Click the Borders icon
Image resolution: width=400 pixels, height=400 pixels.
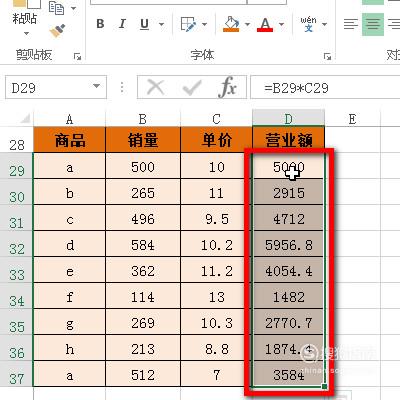[188, 24]
